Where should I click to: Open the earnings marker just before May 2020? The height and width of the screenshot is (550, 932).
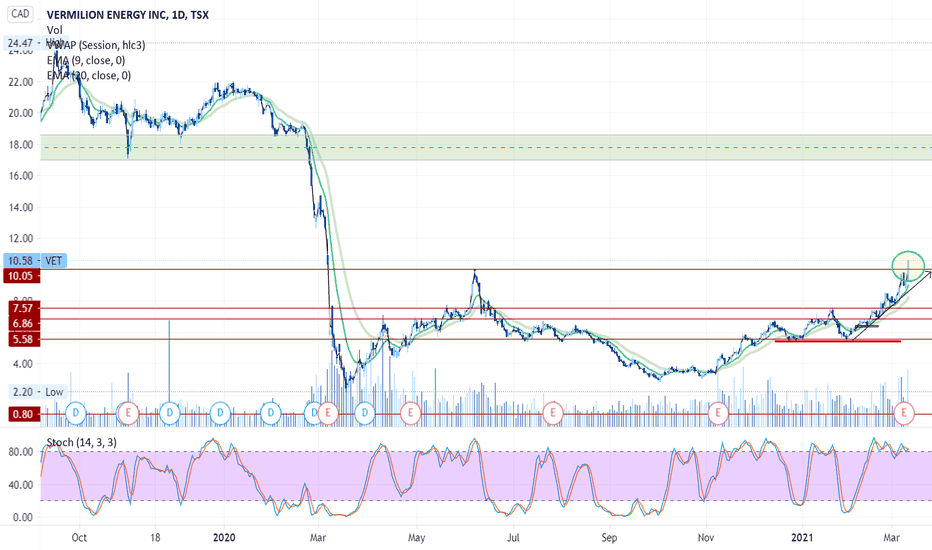click(410, 413)
